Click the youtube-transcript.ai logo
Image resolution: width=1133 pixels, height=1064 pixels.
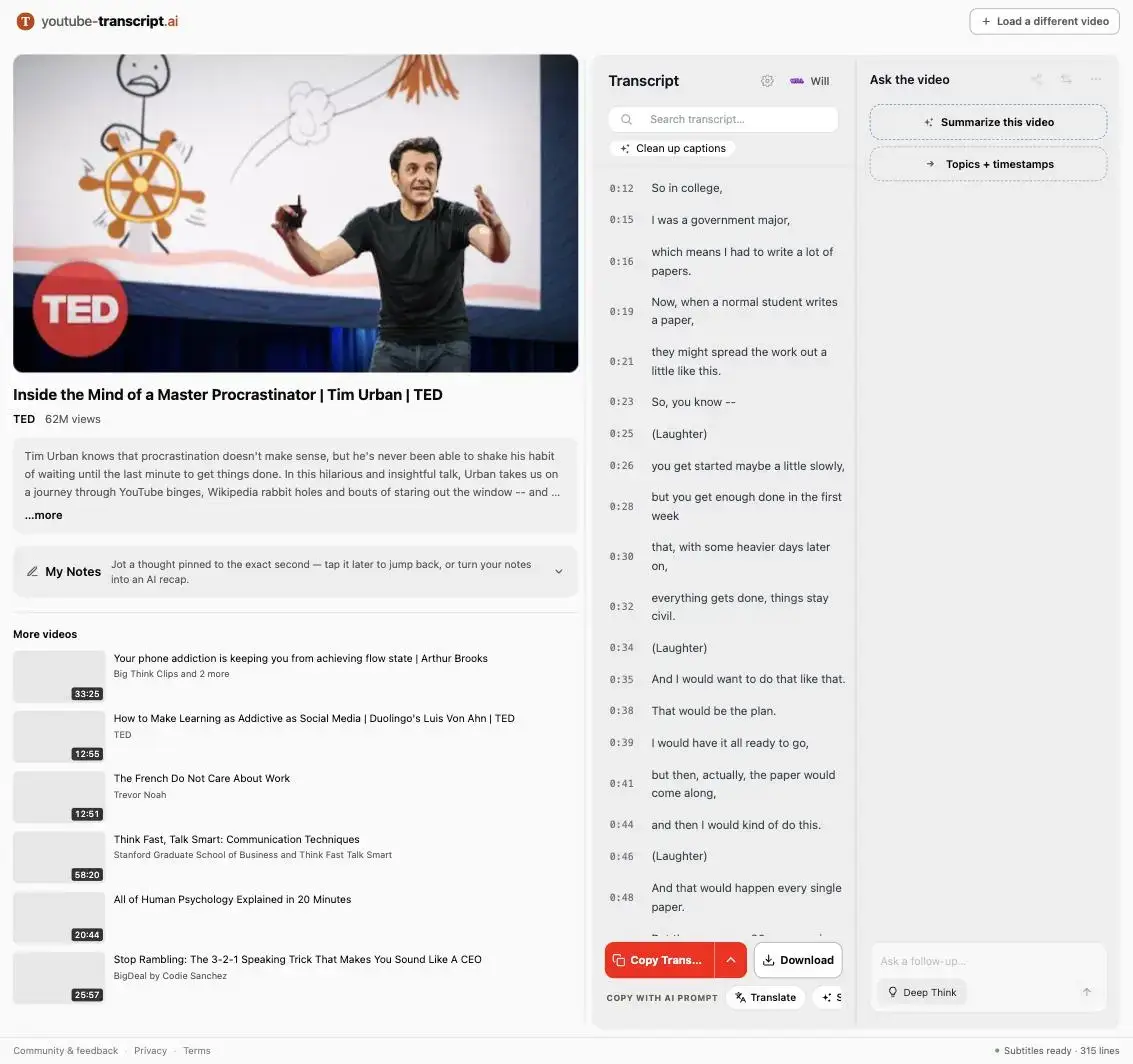pos(98,21)
